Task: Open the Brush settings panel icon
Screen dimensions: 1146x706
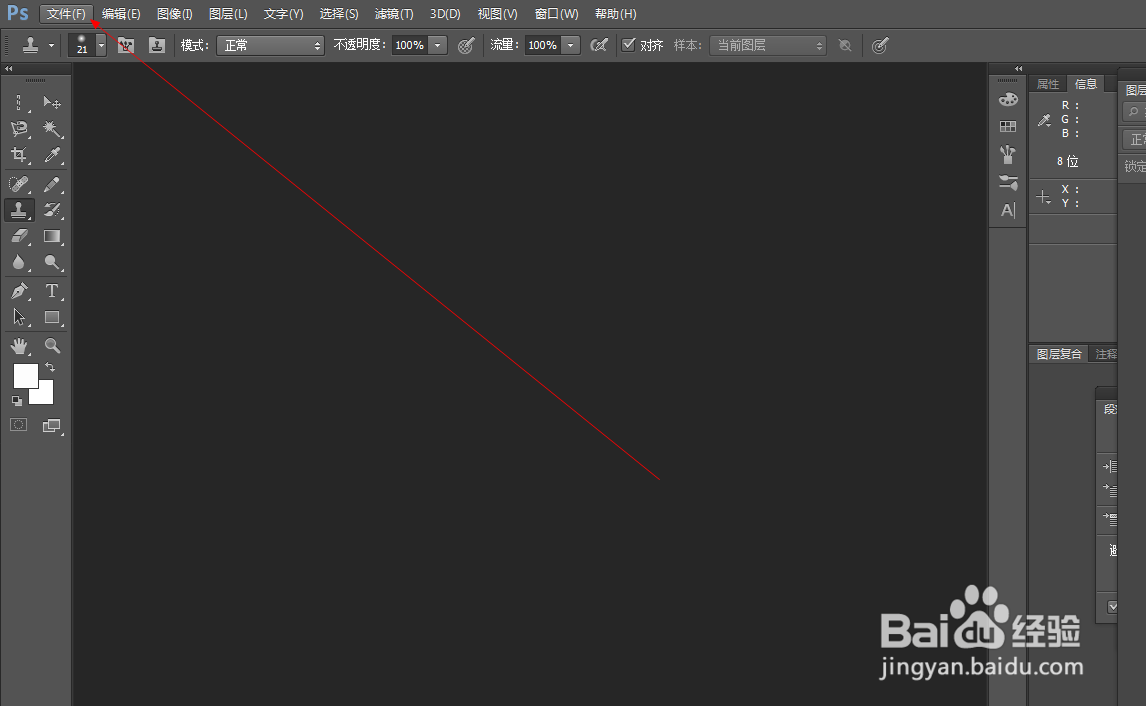Action: pyautogui.click(x=1008, y=182)
